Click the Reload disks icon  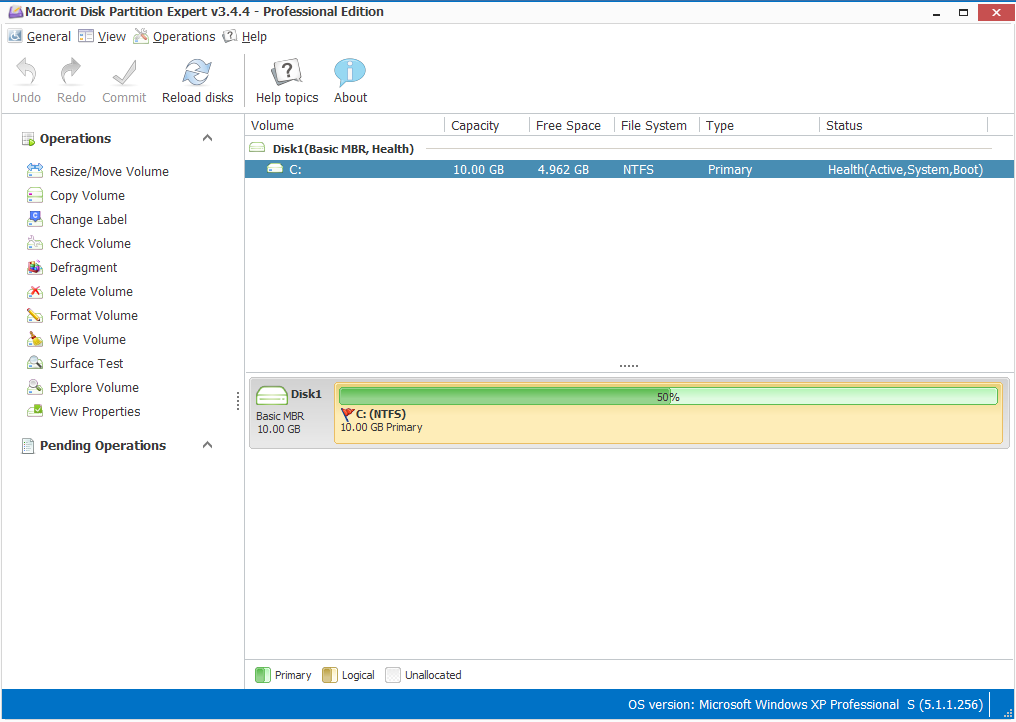[x=197, y=72]
